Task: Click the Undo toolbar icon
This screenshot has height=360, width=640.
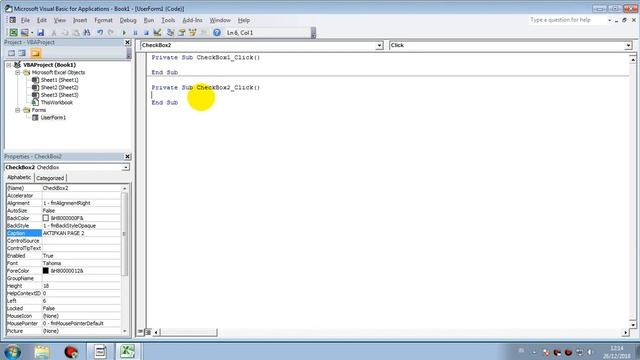Action: tap(100, 33)
